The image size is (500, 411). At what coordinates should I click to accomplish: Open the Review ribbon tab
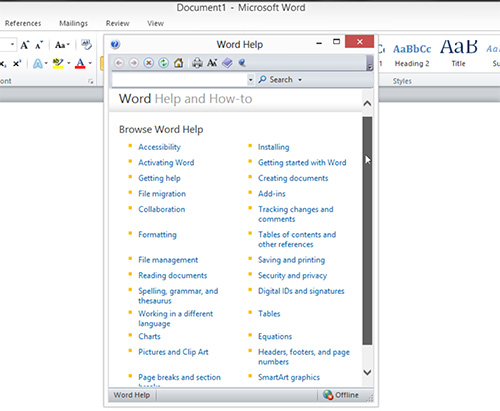117,23
